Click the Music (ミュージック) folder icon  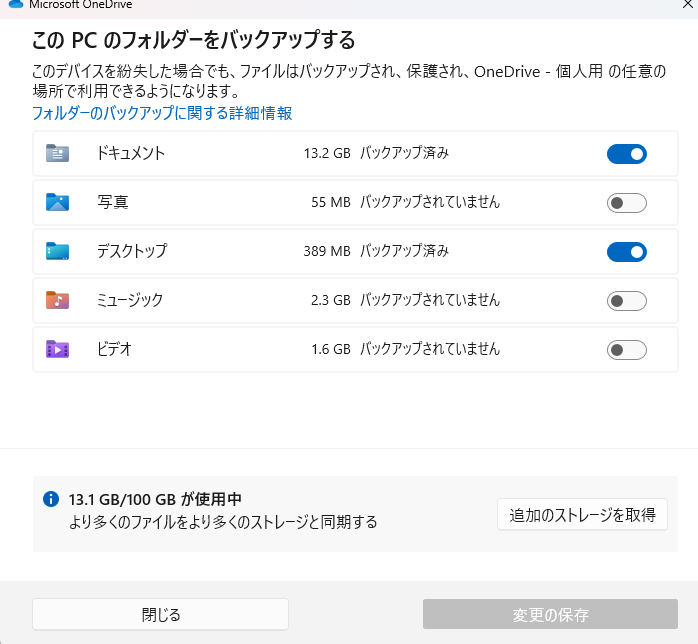(57, 300)
